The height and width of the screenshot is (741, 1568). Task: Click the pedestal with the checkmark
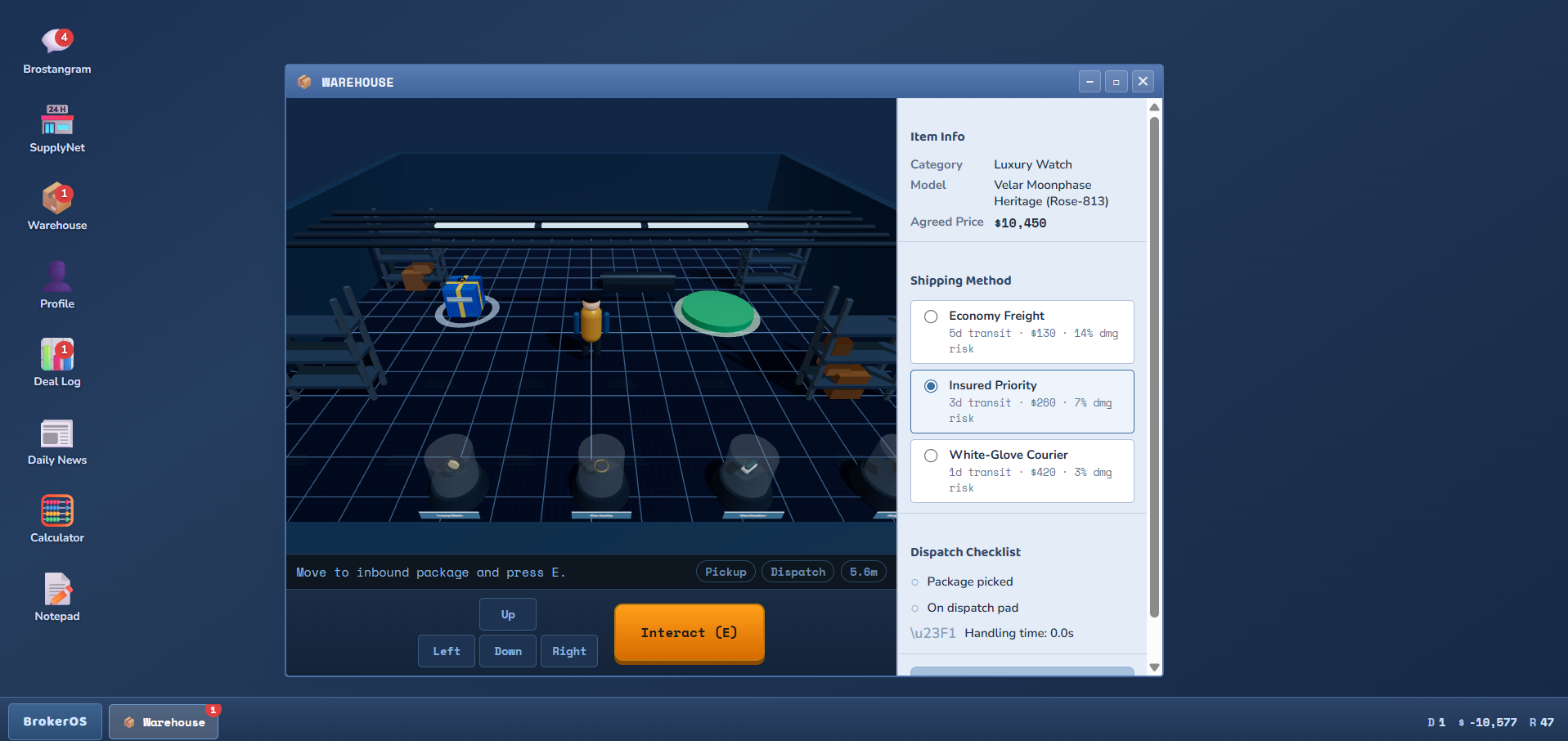748,474
